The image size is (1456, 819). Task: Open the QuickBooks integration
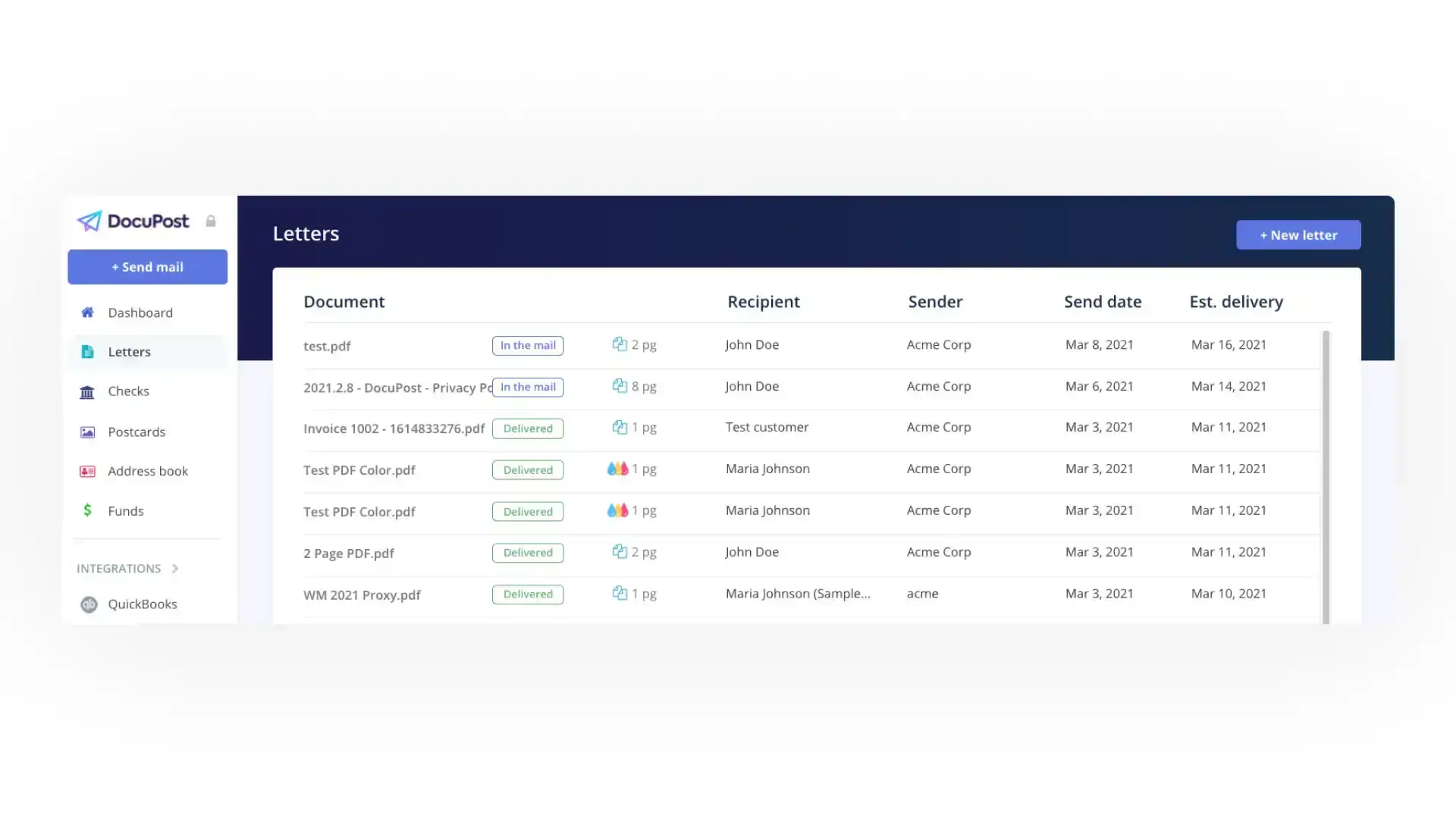click(142, 603)
